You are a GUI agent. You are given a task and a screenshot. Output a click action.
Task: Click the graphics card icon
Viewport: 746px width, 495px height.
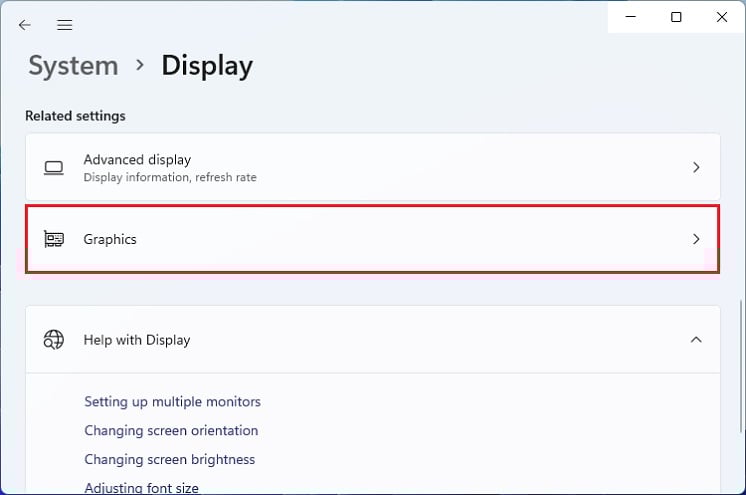coord(54,239)
